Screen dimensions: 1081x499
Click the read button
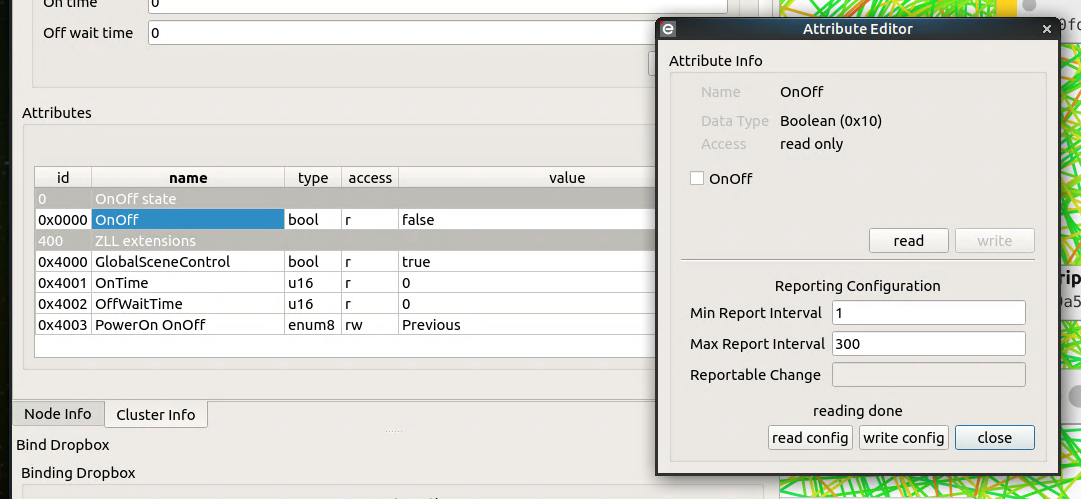tap(909, 241)
